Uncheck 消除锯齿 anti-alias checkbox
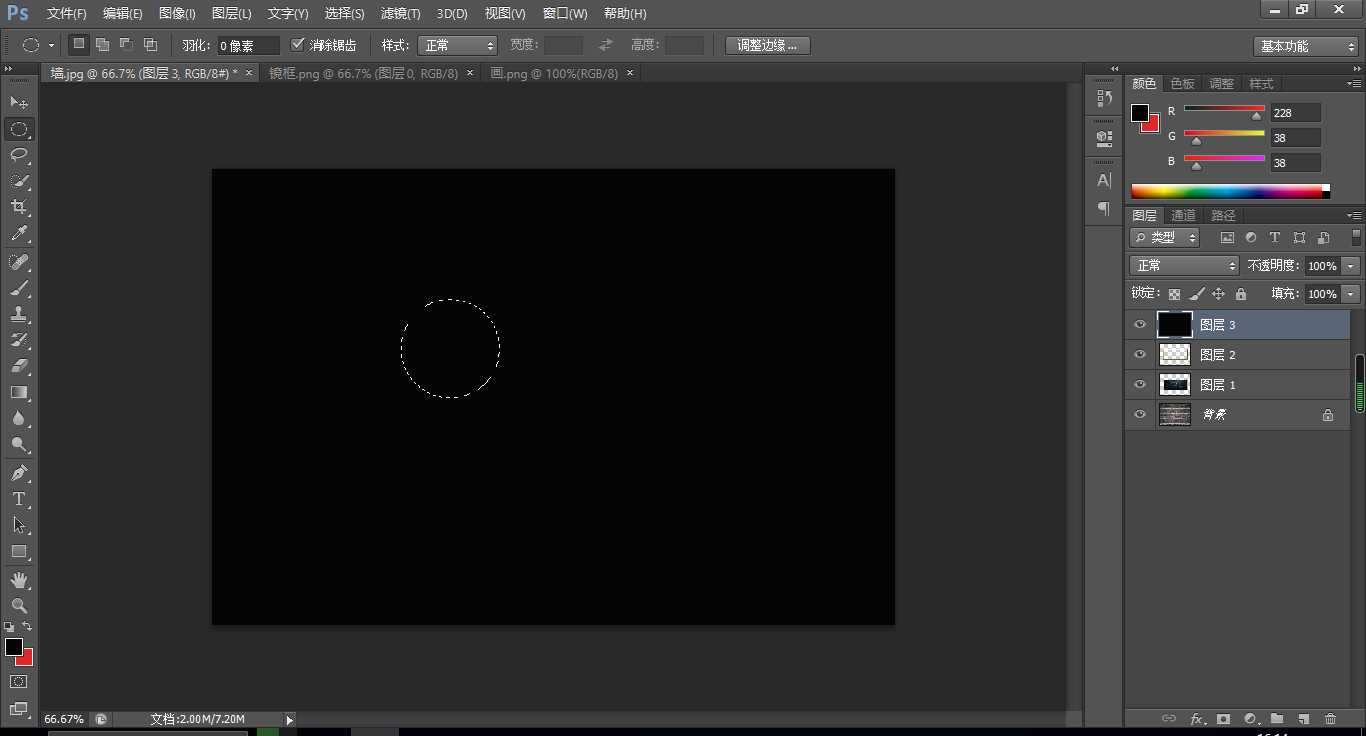The image size is (1366, 736). pyautogui.click(x=297, y=45)
